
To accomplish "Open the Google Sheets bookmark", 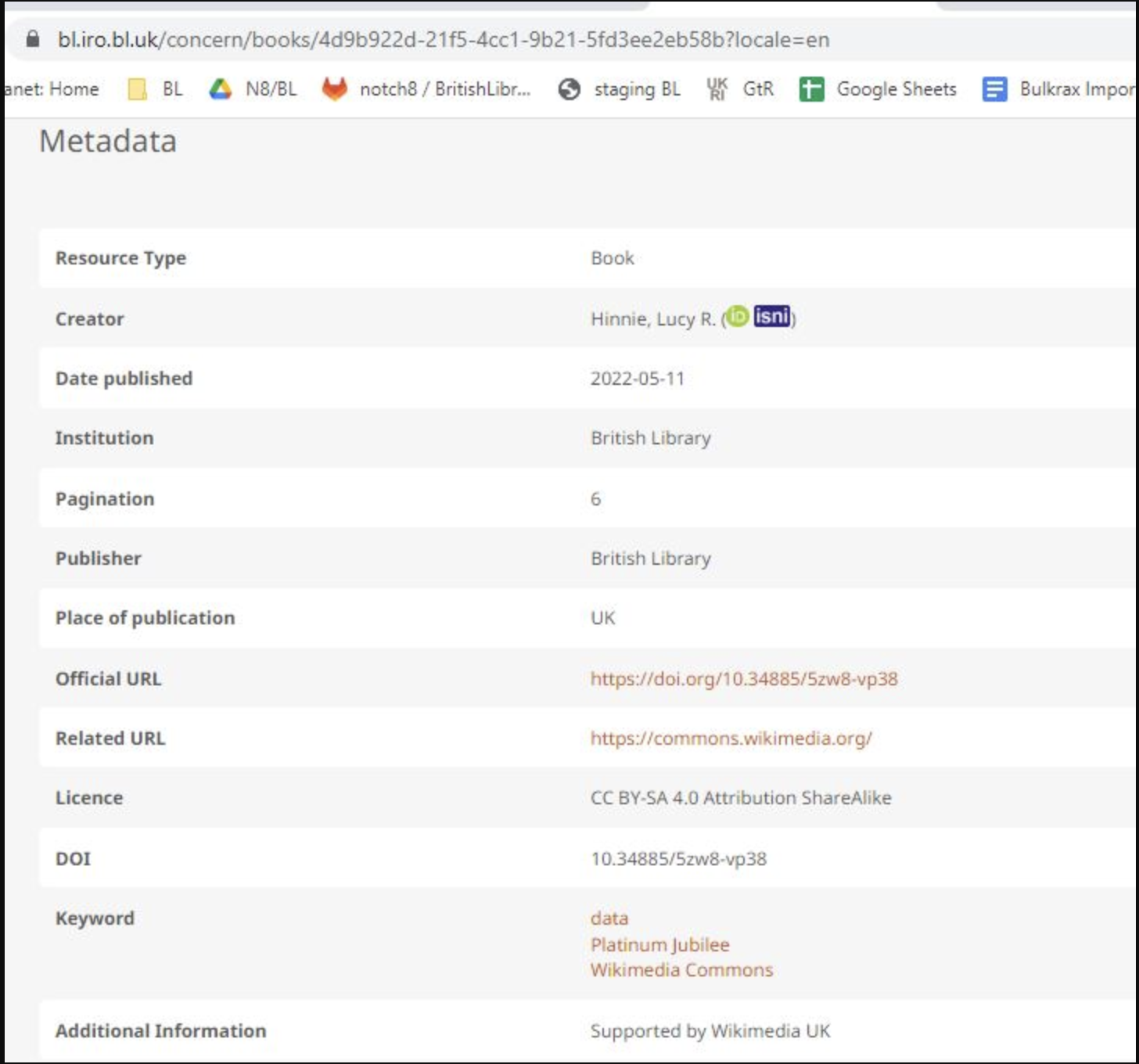I will 878,89.
